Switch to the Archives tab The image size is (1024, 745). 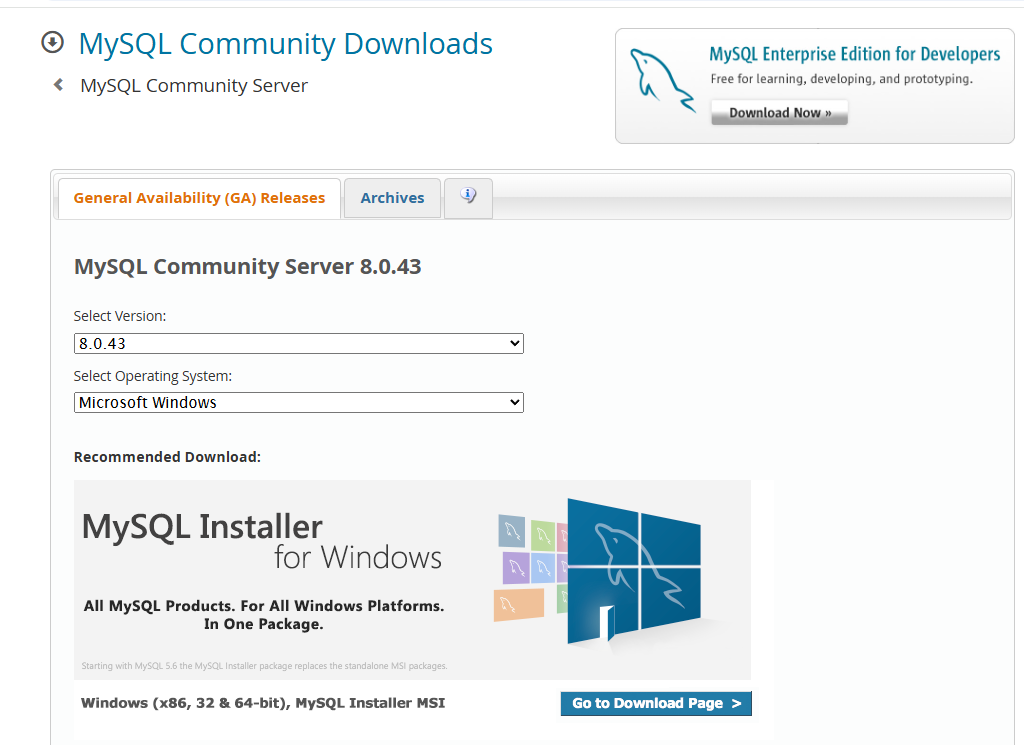coord(392,198)
